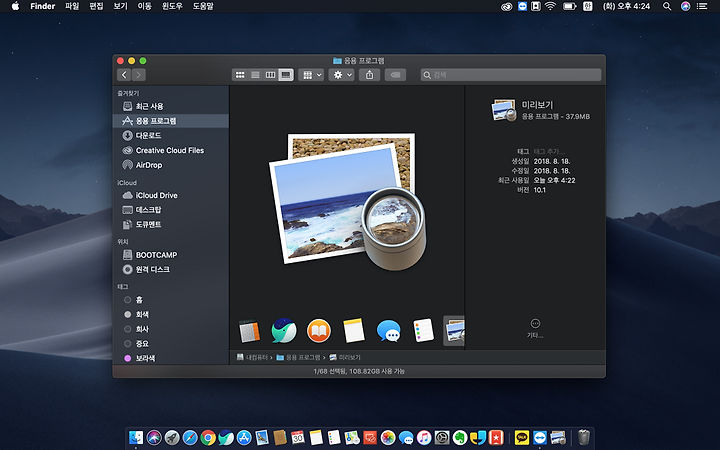Click the 한 input source icon
Screen dimensions: 720x450
pyautogui.click(x=587, y=6)
